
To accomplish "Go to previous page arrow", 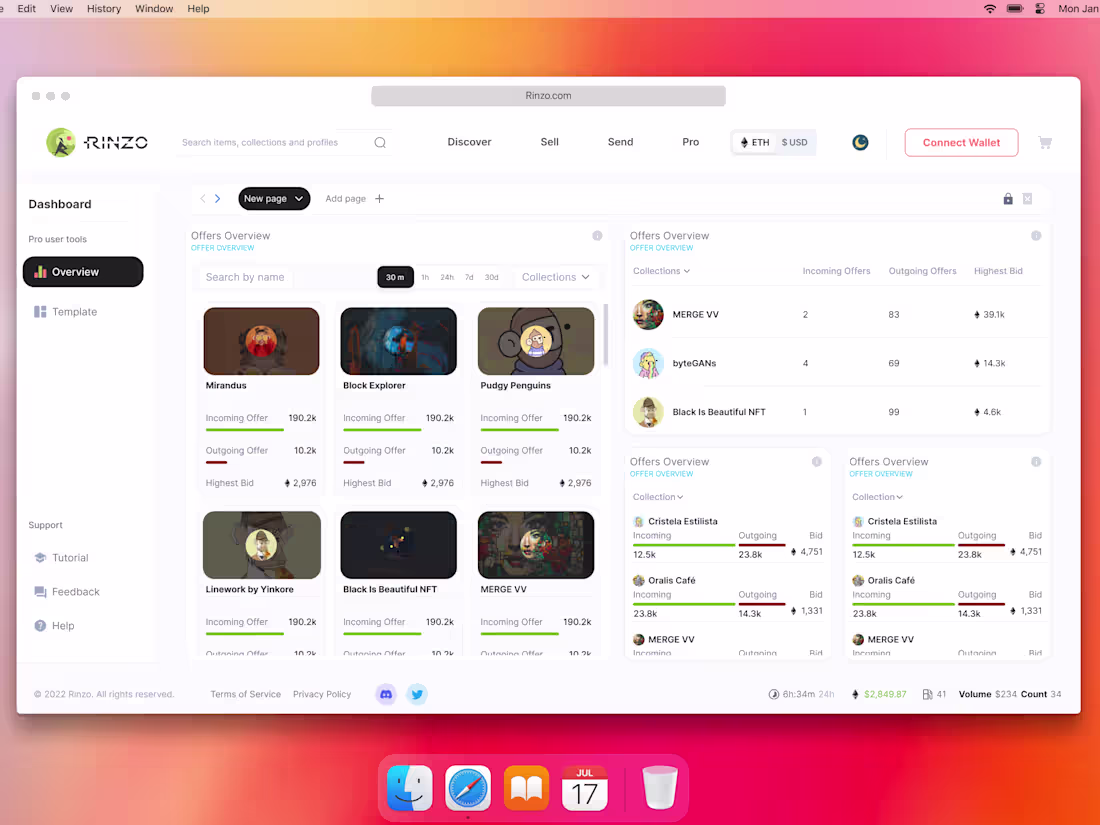I will (203, 199).
